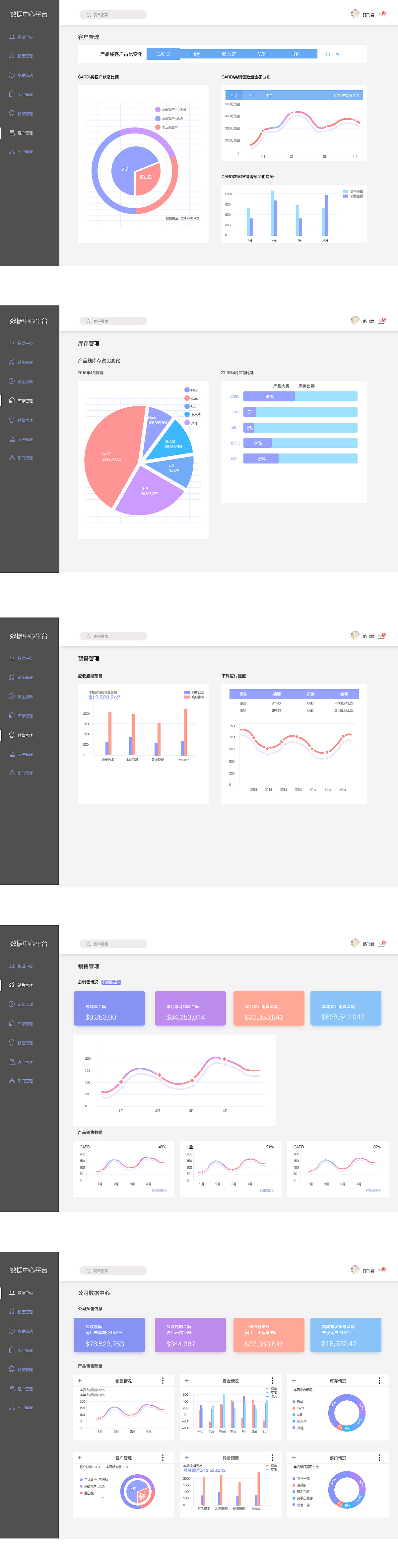This screenshot has height=1568, width=398.
Task: Click the user avatar on the 公司数据中心 page header
Action: 355,1269
